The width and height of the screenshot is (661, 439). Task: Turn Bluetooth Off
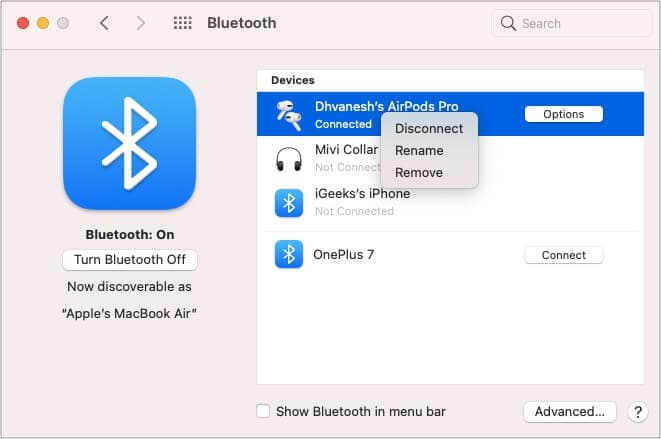click(130, 260)
